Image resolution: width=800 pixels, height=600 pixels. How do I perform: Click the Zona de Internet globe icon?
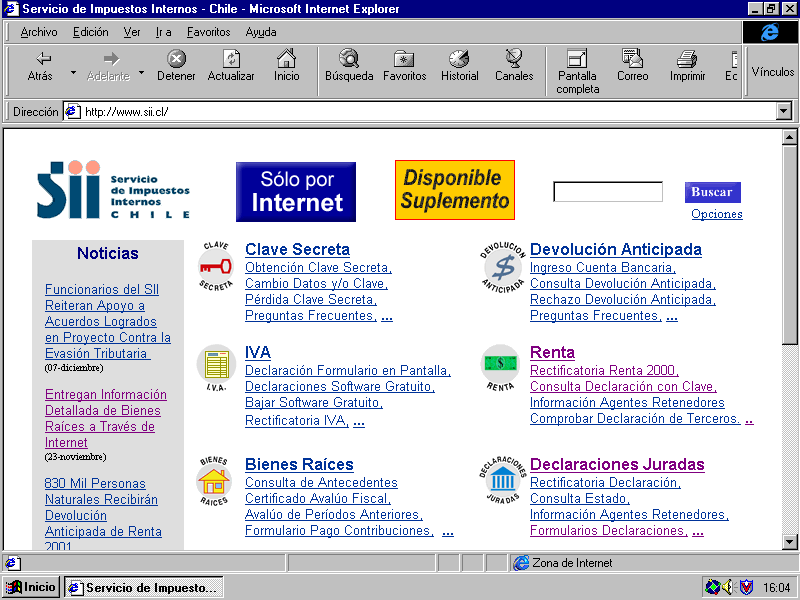pyautogui.click(x=521, y=563)
